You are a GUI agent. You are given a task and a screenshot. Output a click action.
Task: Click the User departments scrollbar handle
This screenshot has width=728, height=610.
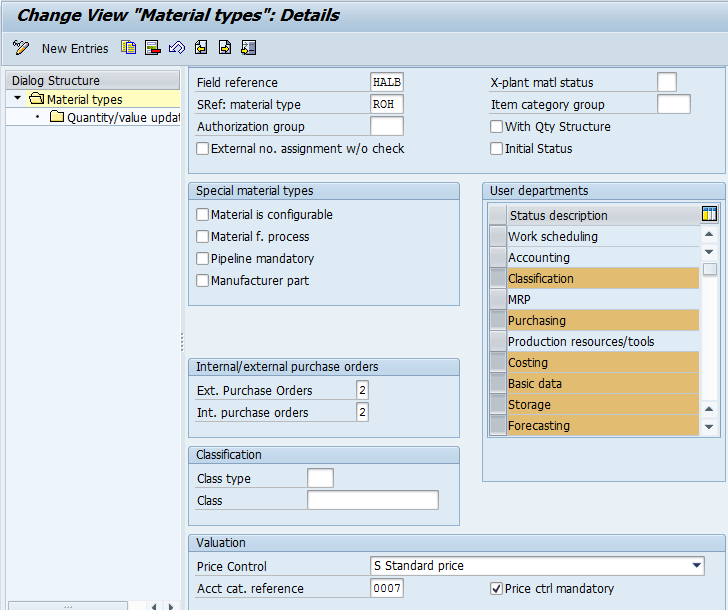tap(709, 269)
